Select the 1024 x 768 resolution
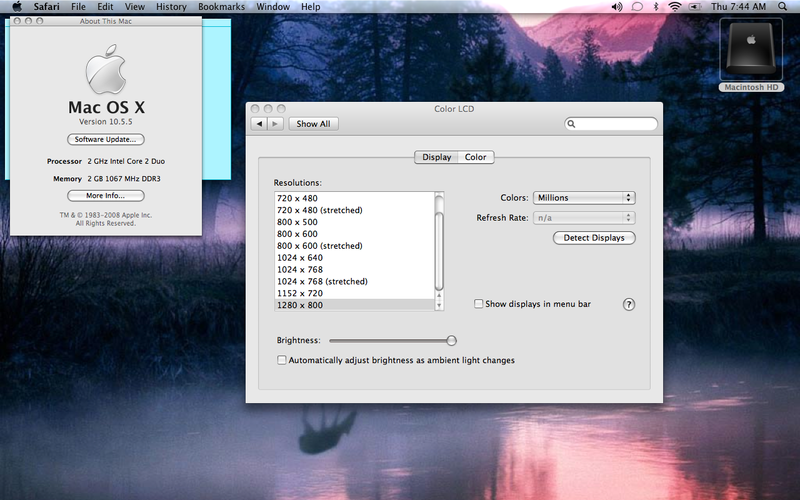Screen dimensions: 800x500 354,269
